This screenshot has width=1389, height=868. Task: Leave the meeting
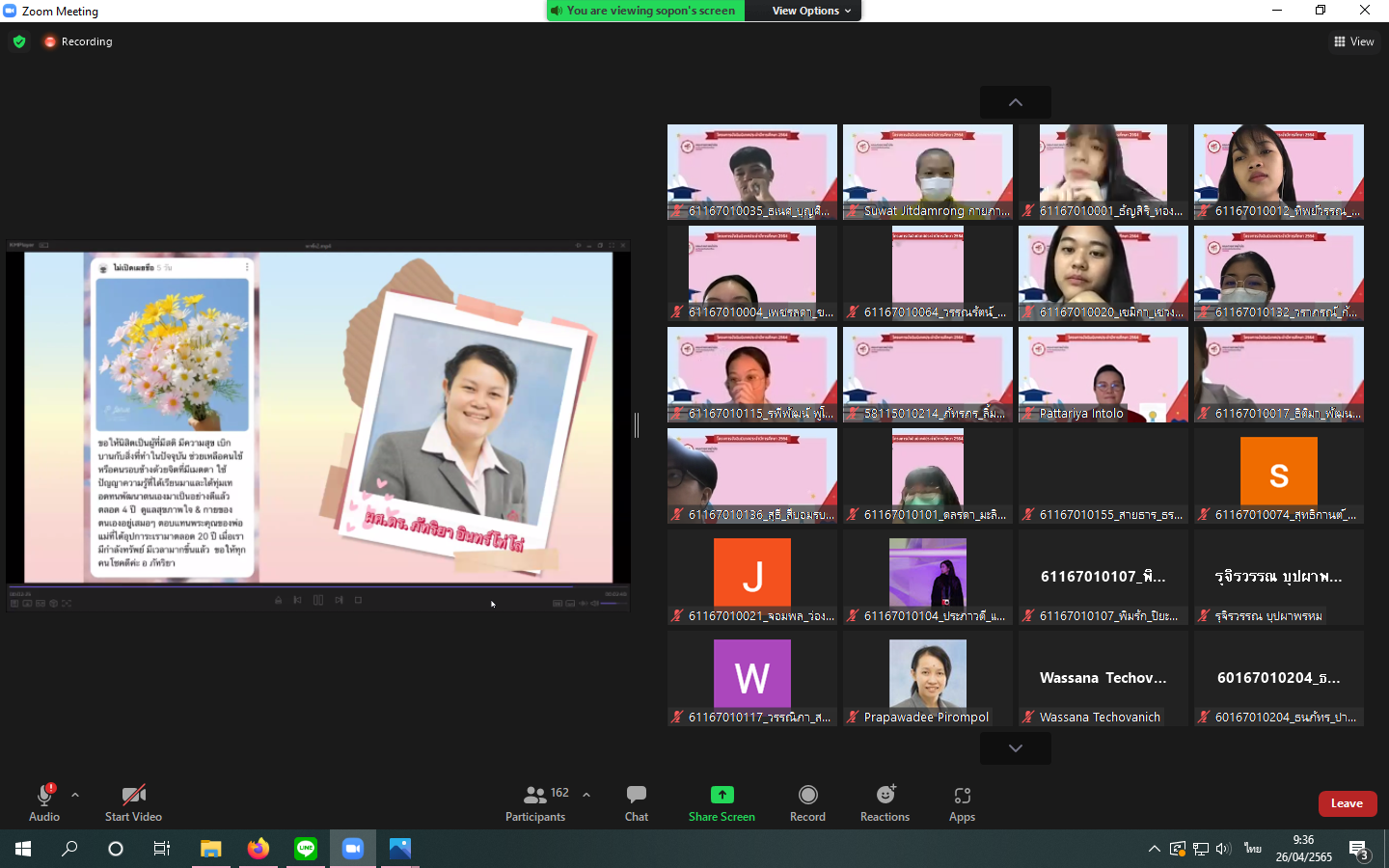pos(1347,803)
